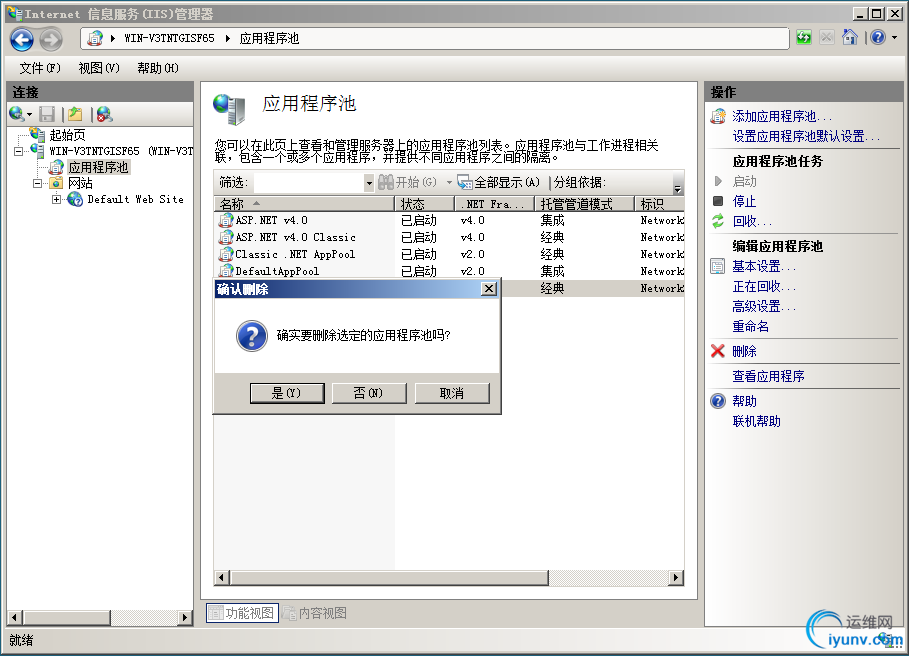909x656 pixels.
Task: Click 重命名 rename action
Action: click(751, 326)
